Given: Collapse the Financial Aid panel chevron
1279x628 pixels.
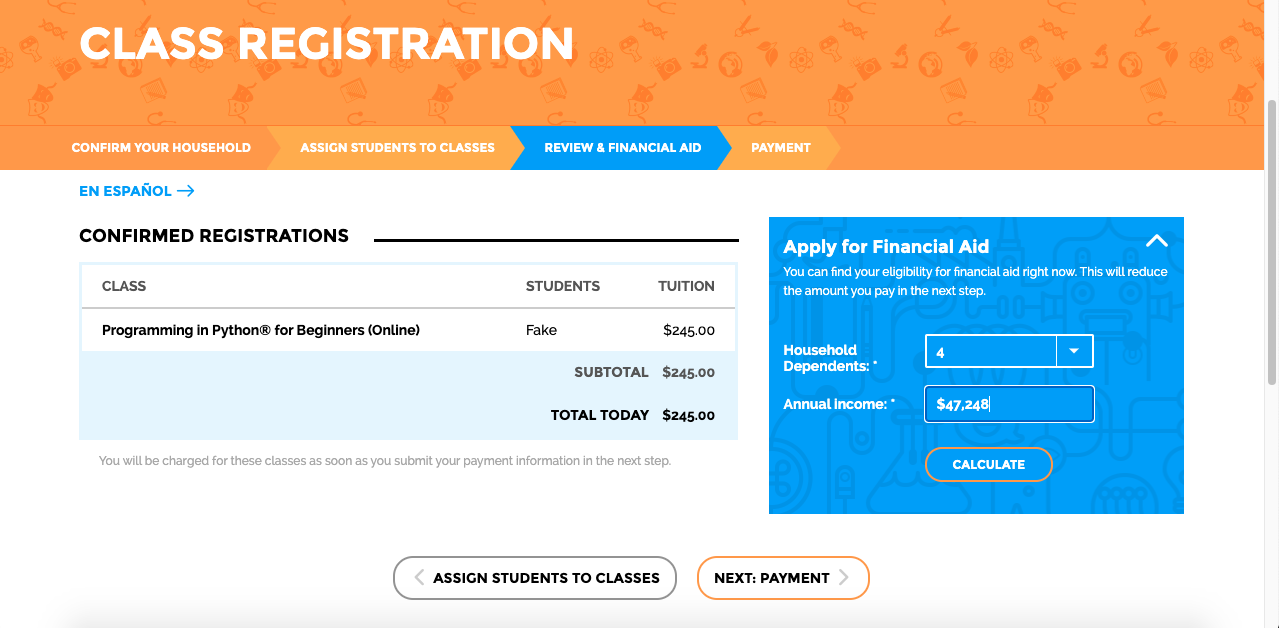Looking at the screenshot, I should pyautogui.click(x=1156, y=241).
